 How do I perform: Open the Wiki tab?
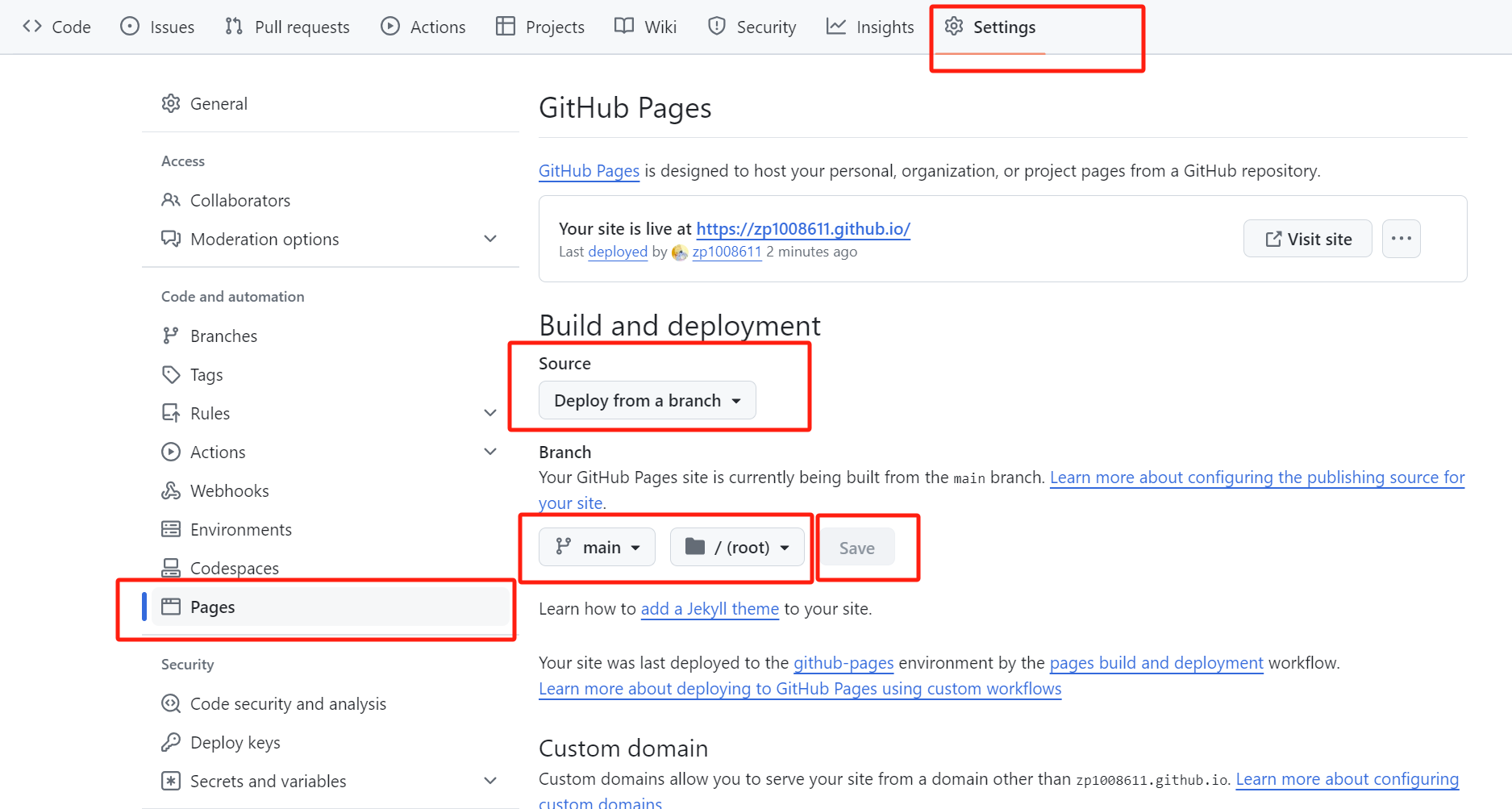[645, 27]
